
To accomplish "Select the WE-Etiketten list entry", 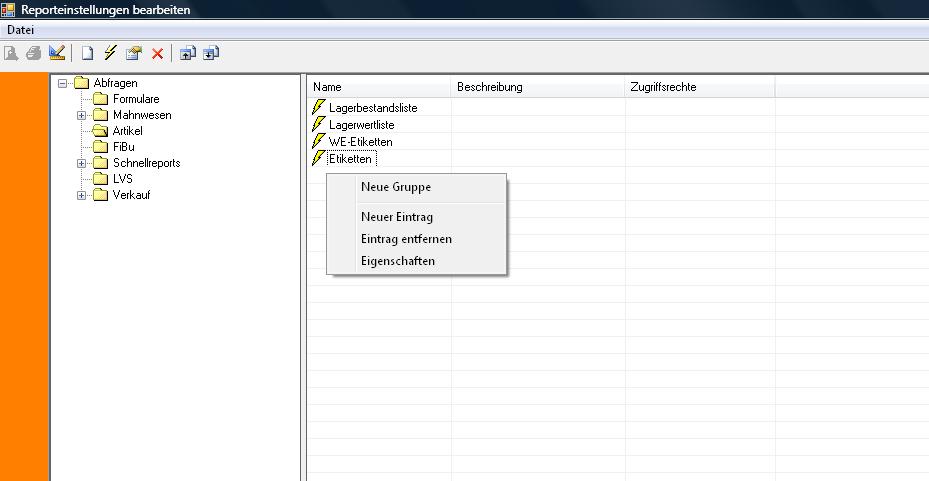I will 360,142.
